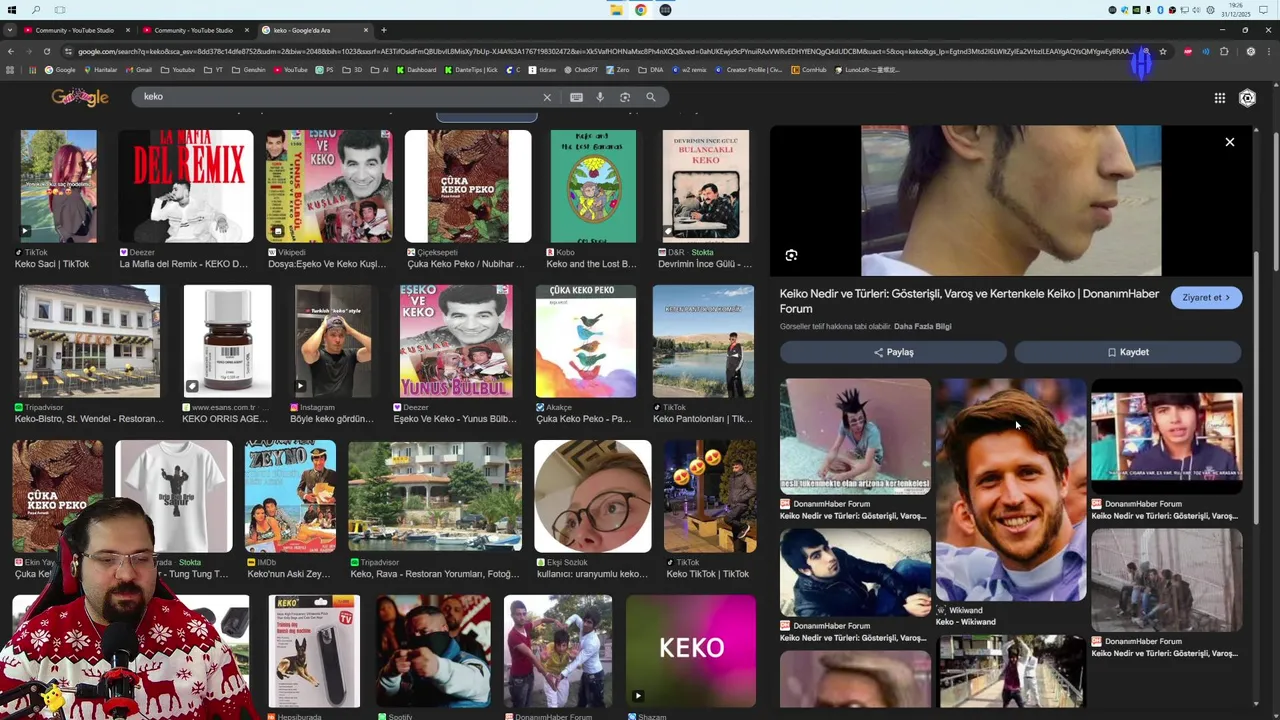This screenshot has width=1280, height=720.
Task: Open the Google apps grid icon
Action: (1220, 98)
